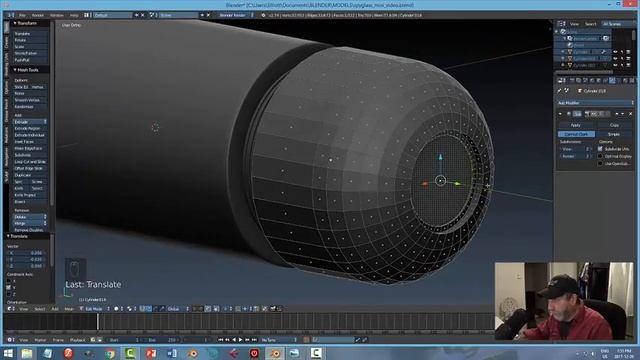Click the outliner editor type icon
640x360 pixels.
pos(561,24)
